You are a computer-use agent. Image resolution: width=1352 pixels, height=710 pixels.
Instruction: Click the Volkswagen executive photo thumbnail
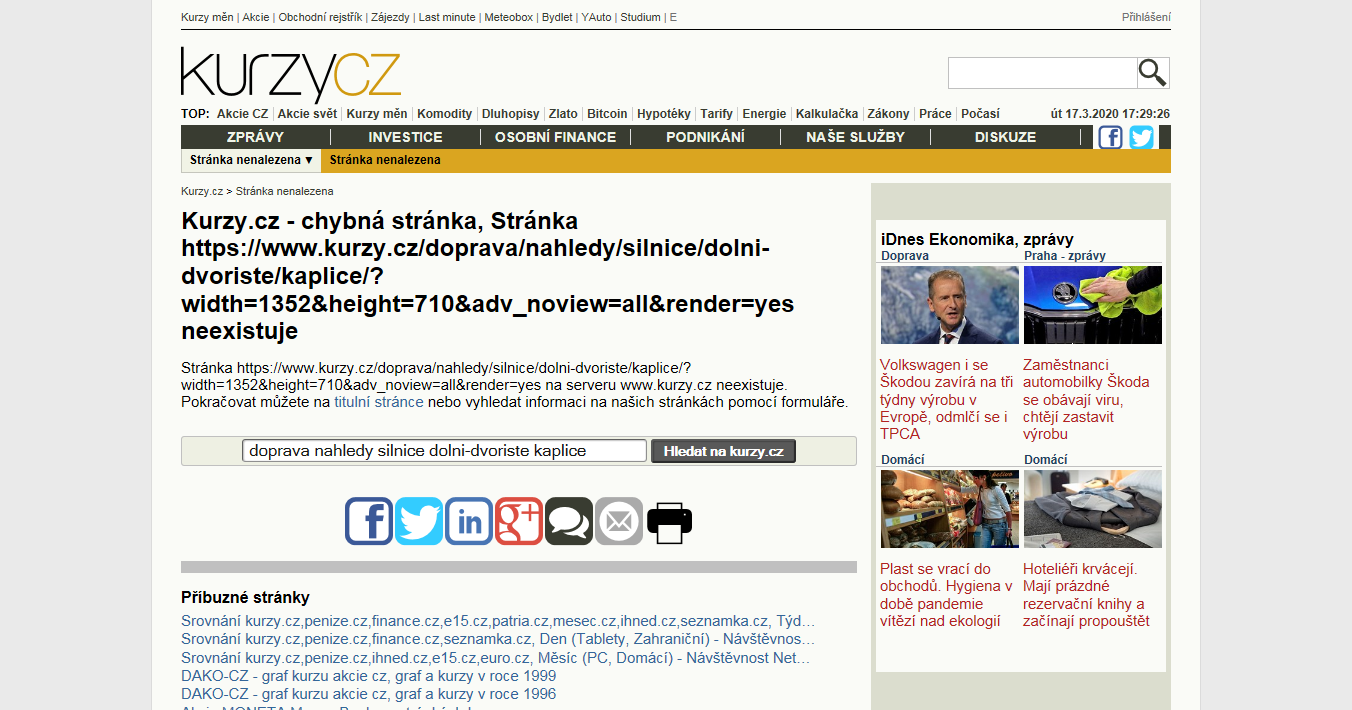point(950,305)
